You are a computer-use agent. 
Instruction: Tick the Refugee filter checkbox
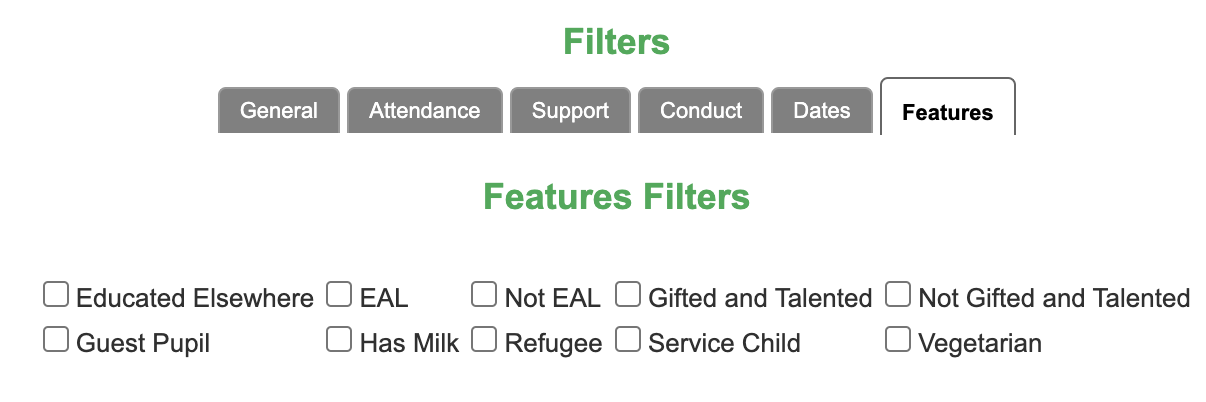coord(484,340)
